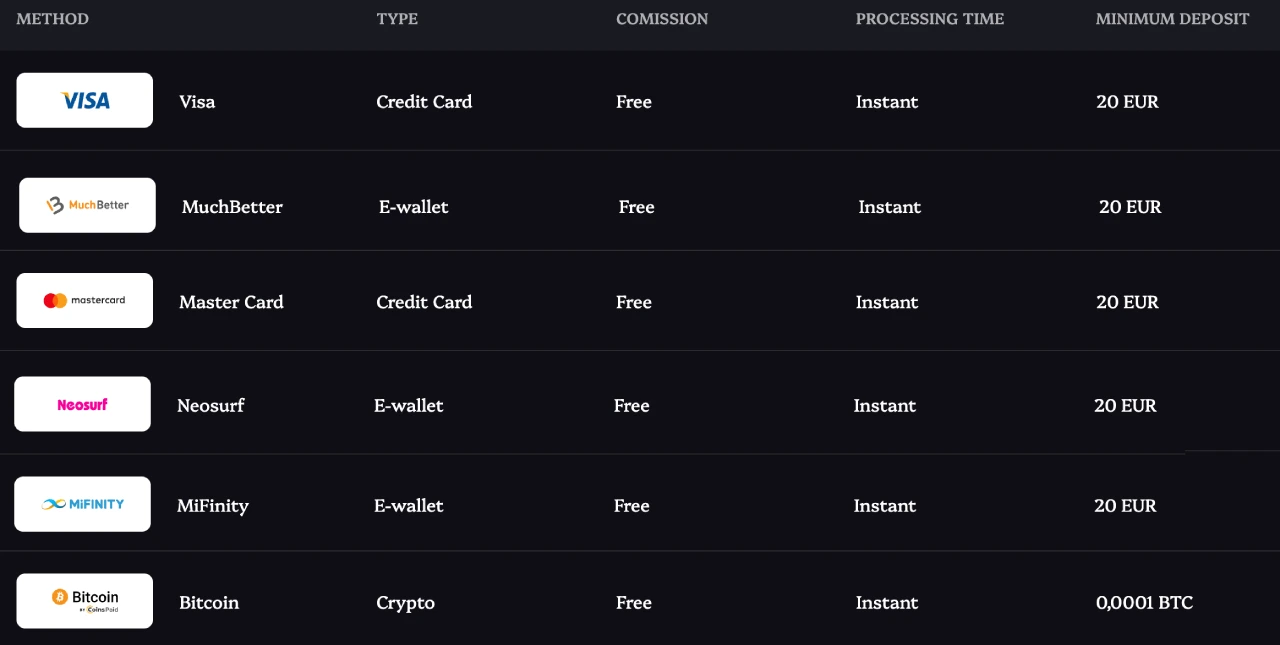This screenshot has width=1280, height=645.
Task: Click the Mastercard logo icon
Action: [85, 300]
